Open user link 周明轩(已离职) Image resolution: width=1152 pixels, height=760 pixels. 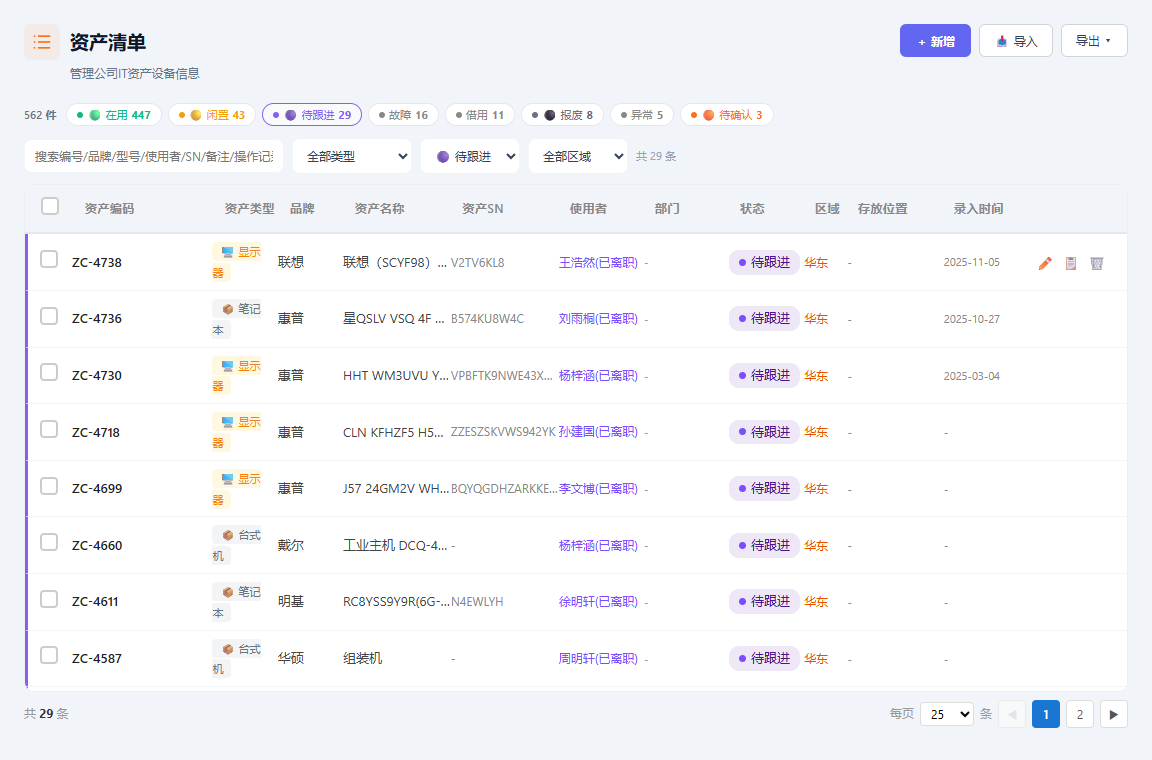[598, 659]
